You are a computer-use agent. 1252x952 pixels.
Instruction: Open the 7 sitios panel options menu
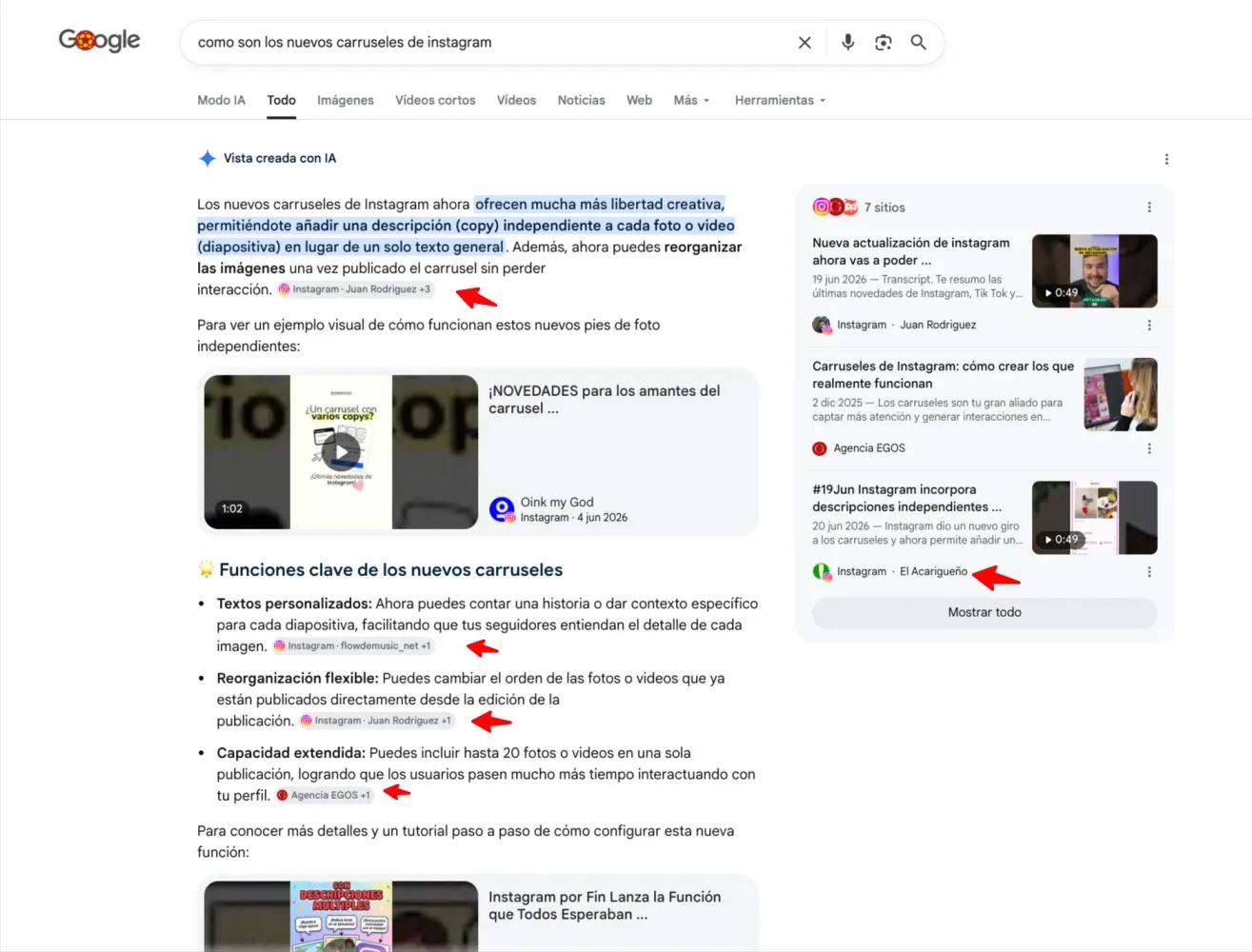pyautogui.click(x=1149, y=207)
